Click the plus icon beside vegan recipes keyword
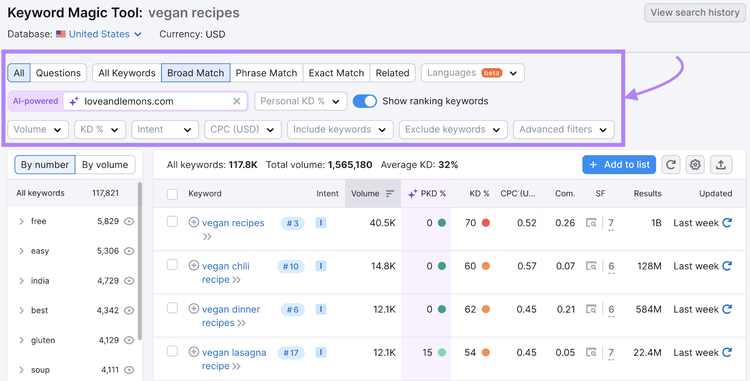The image size is (750, 381). pos(194,222)
